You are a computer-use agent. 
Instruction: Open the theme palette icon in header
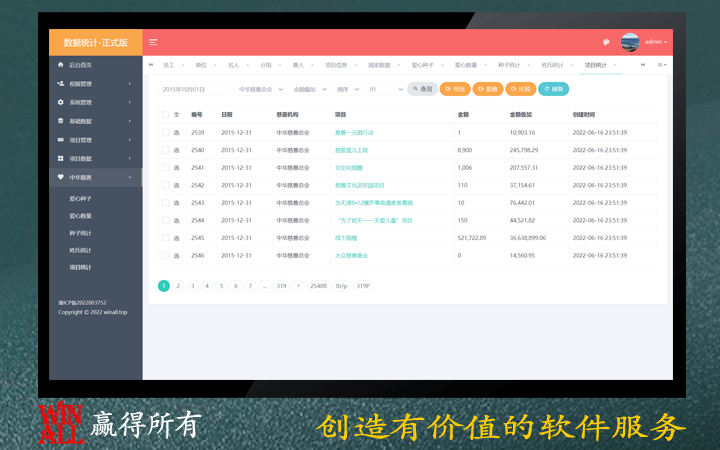tap(606, 42)
